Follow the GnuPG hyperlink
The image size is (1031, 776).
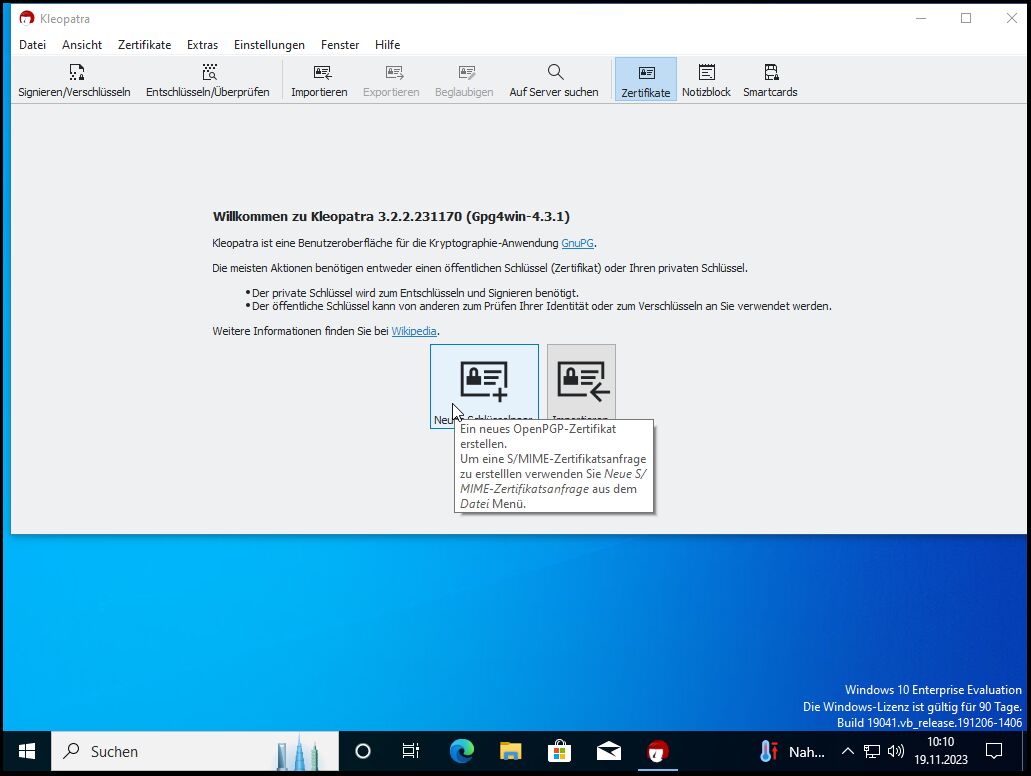577,243
